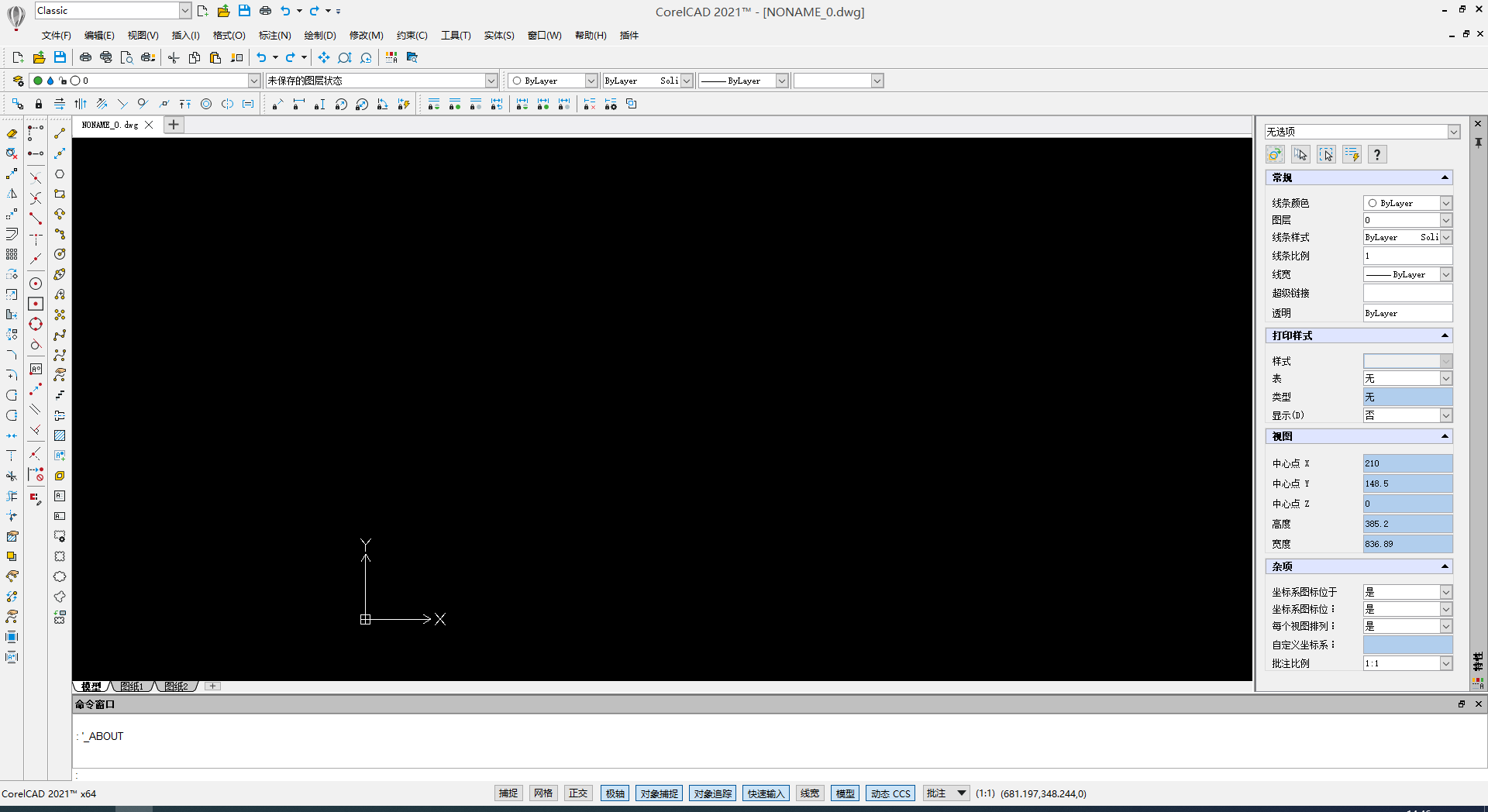Click the new drawing tab plus button

coord(174,125)
